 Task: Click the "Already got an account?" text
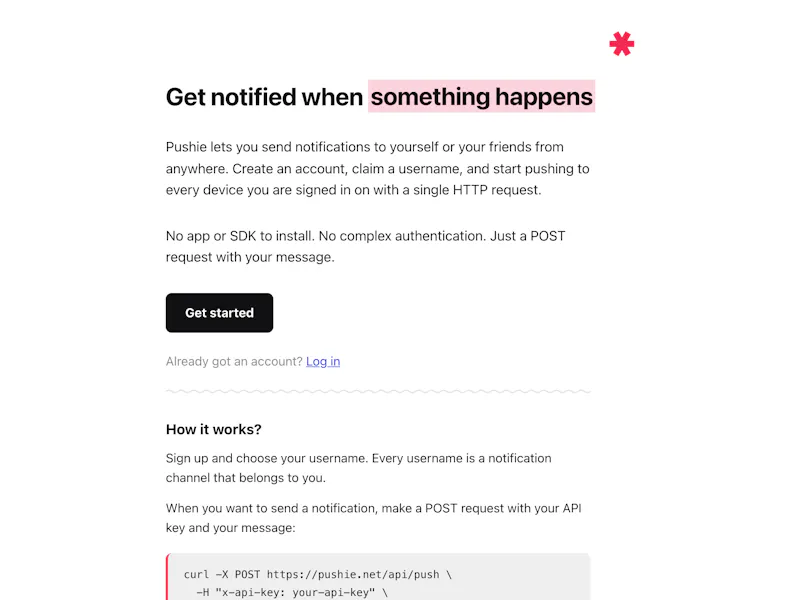pyautogui.click(x=234, y=361)
